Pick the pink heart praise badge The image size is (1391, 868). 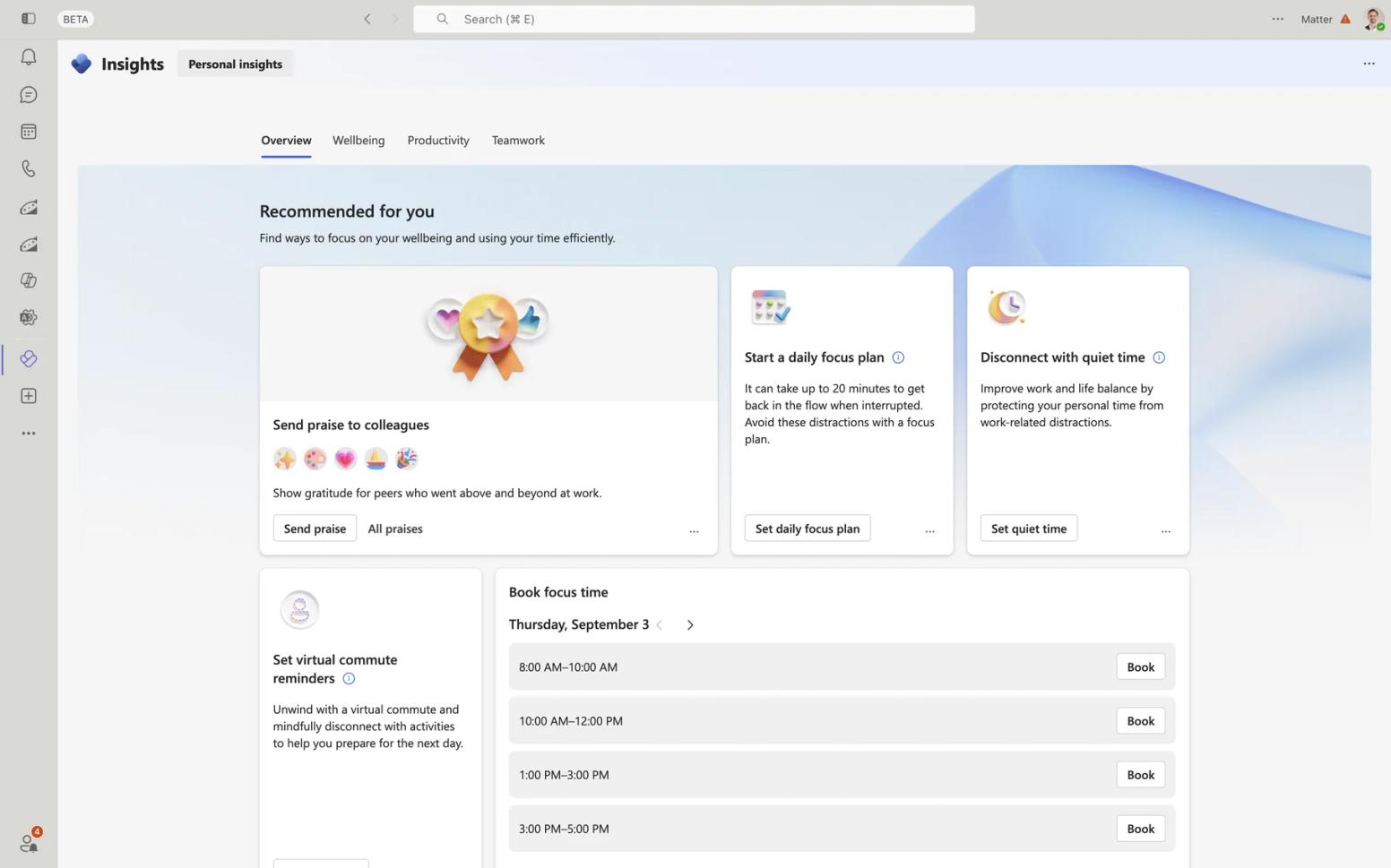pos(345,459)
